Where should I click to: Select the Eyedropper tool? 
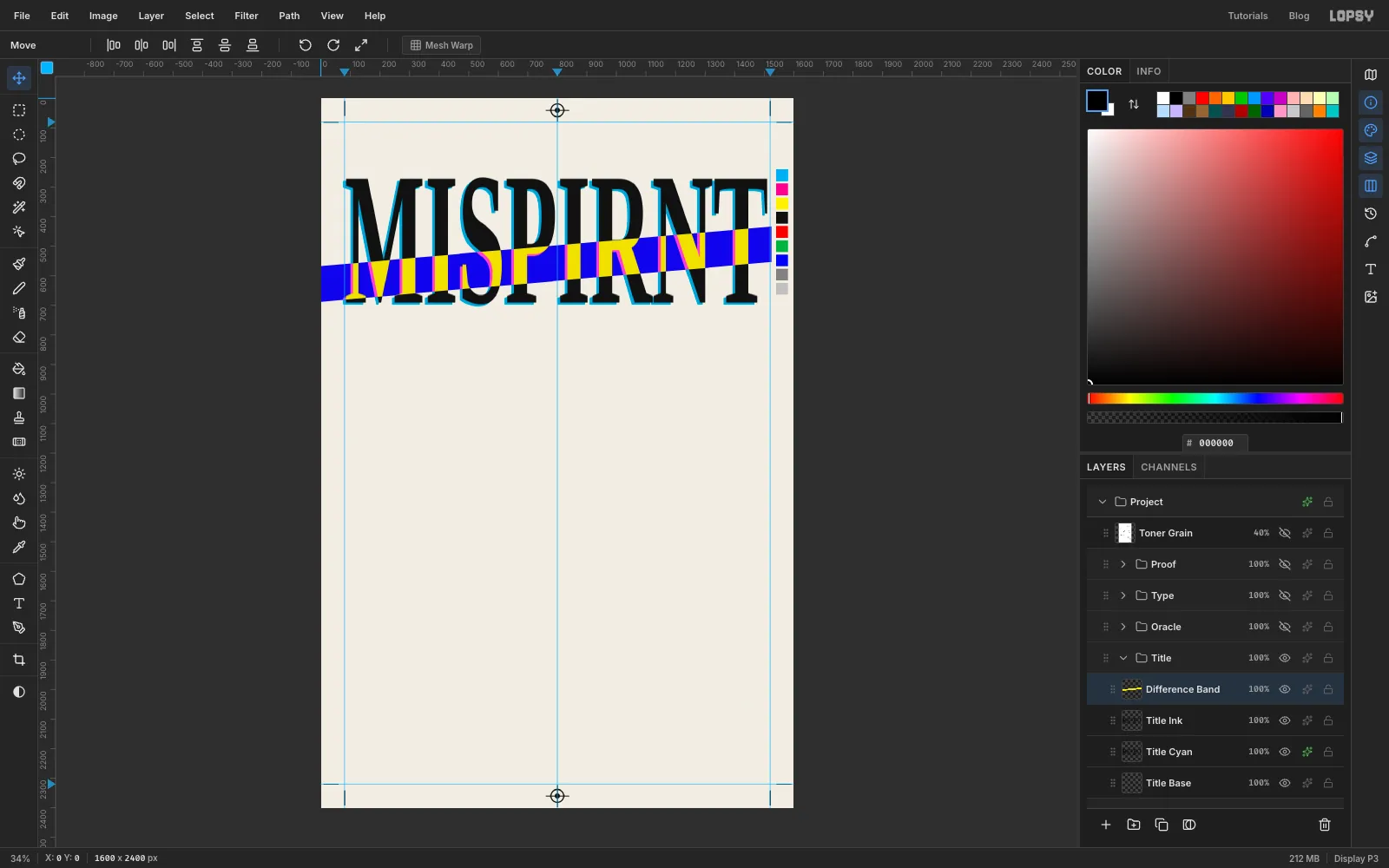[x=19, y=547]
